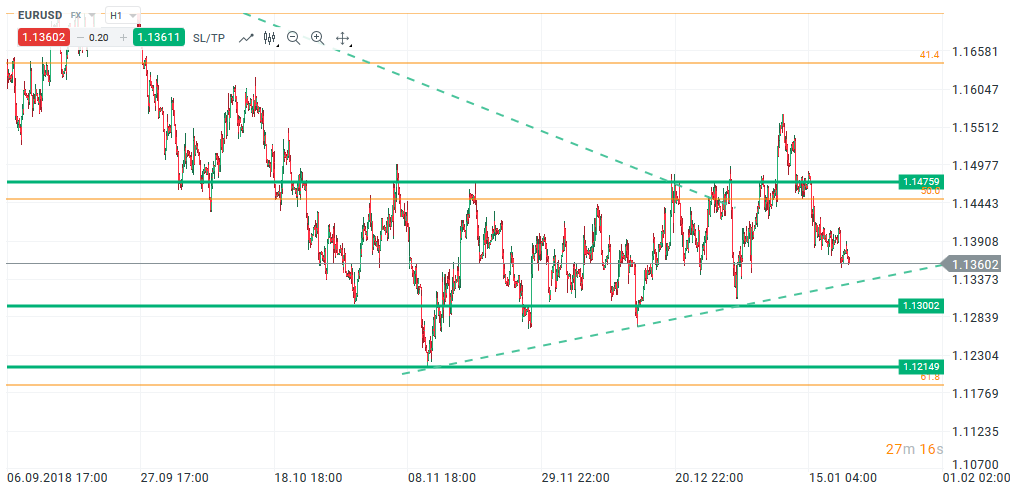Open the candlestick chart type selector

pyautogui.click(x=270, y=38)
